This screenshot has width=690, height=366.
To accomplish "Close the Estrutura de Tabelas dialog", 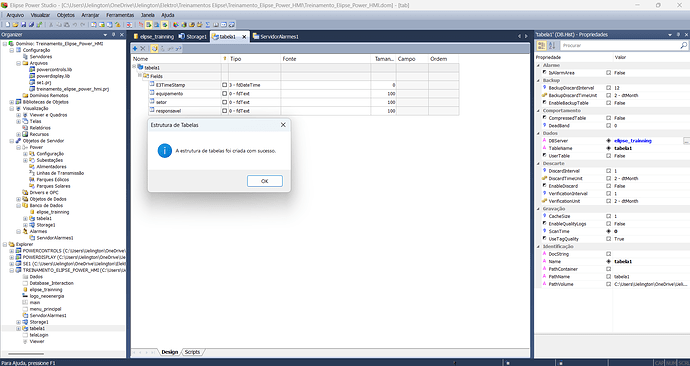I will tap(283, 125).
